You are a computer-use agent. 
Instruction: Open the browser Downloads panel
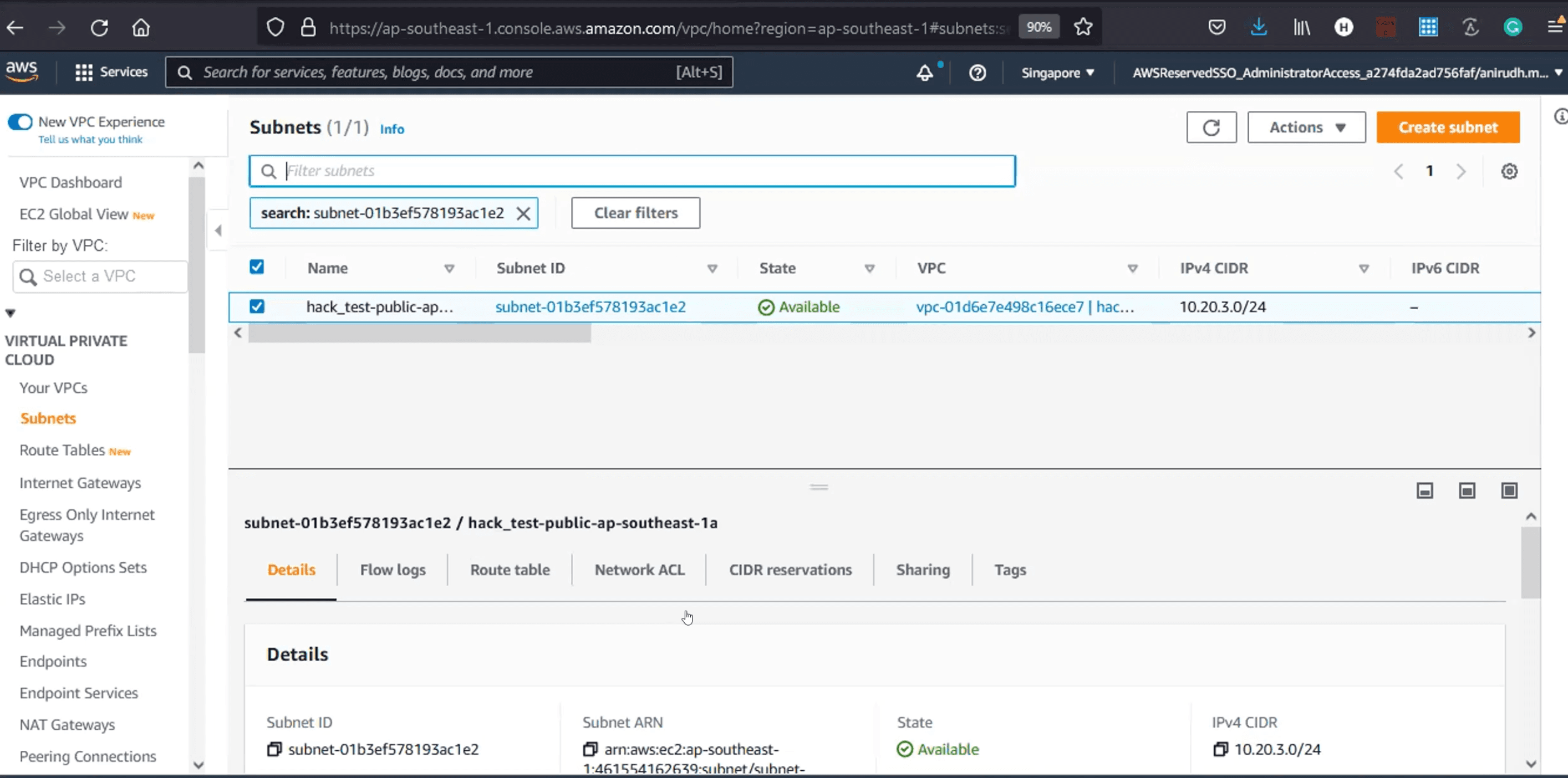pos(1259,27)
